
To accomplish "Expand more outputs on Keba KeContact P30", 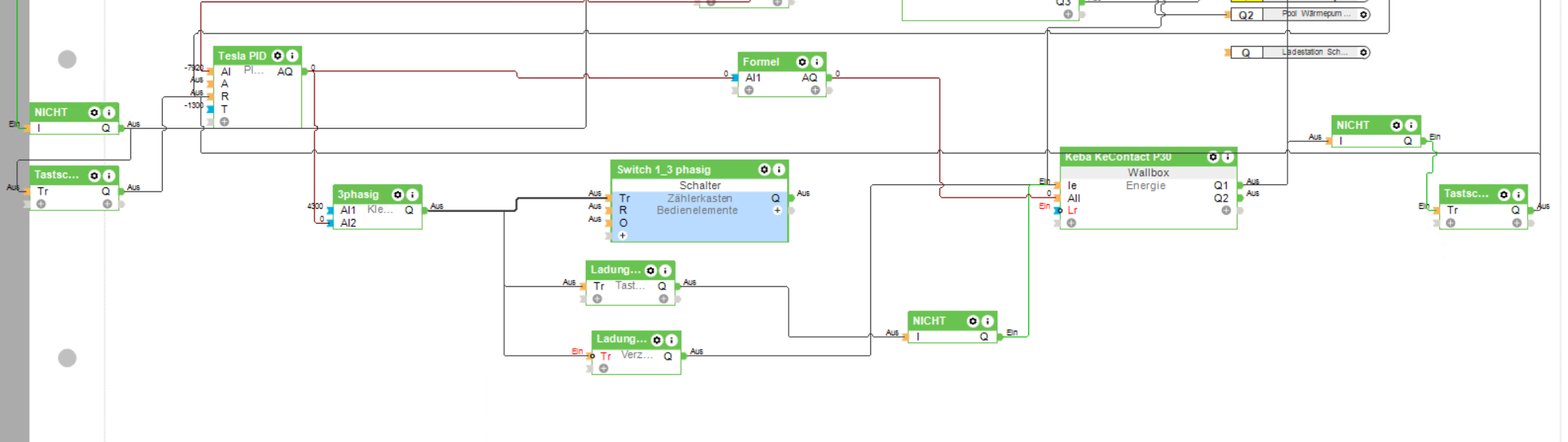I will click(1226, 210).
